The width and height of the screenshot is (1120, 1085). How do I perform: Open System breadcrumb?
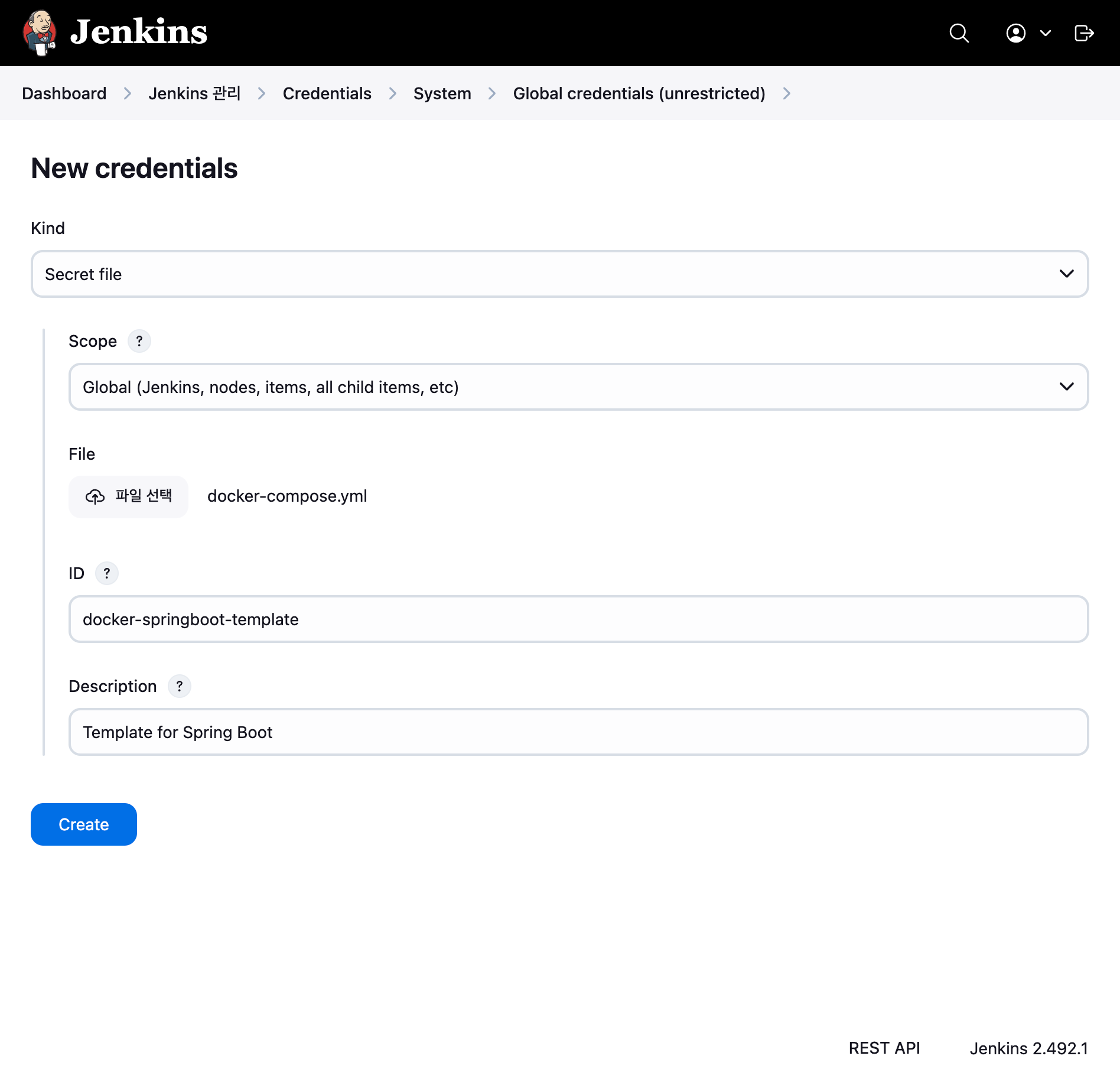[442, 93]
